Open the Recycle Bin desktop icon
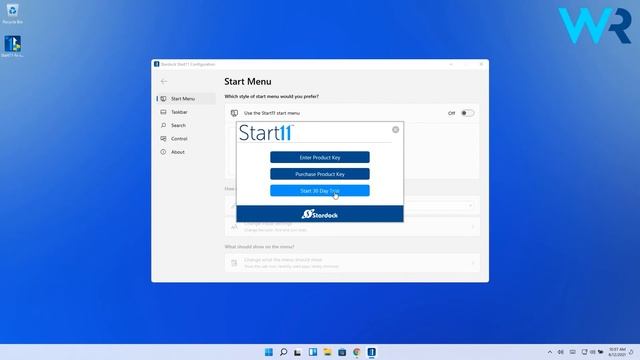The width and height of the screenshot is (640, 360). 12,12
